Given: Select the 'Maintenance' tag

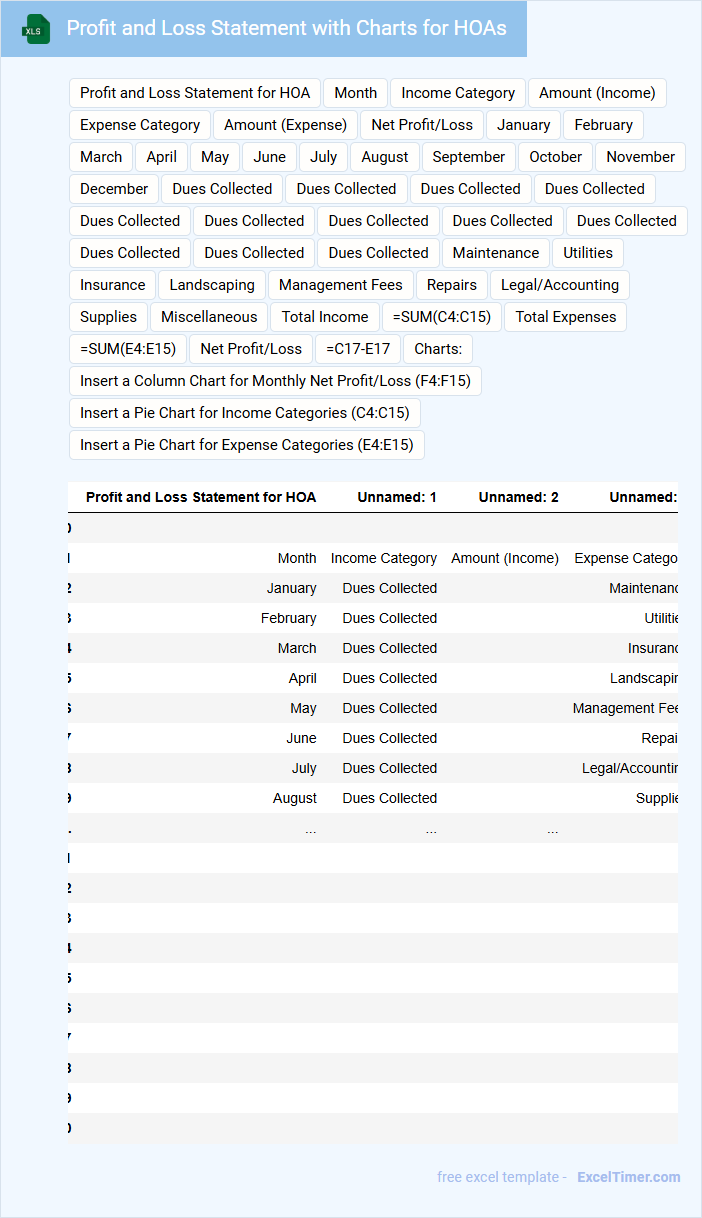Looking at the screenshot, I should tap(496, 253).
